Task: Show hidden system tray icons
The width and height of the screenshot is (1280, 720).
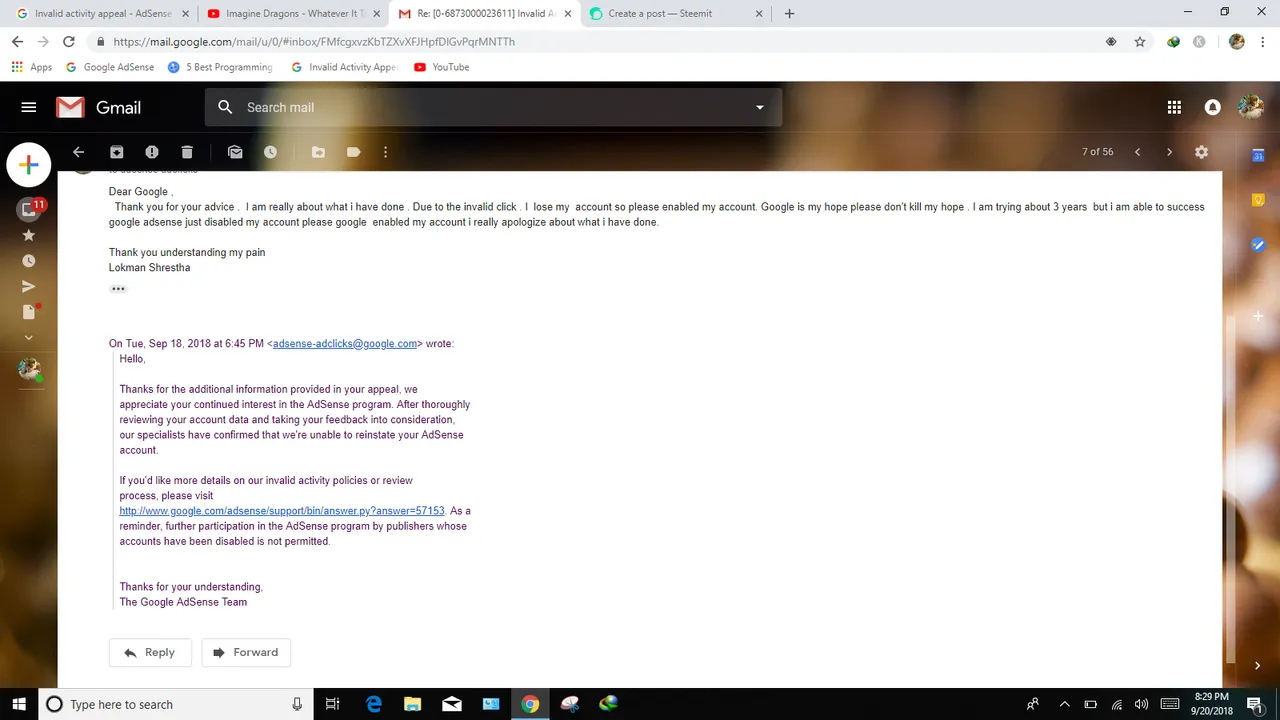Action: click(1064, 704)
